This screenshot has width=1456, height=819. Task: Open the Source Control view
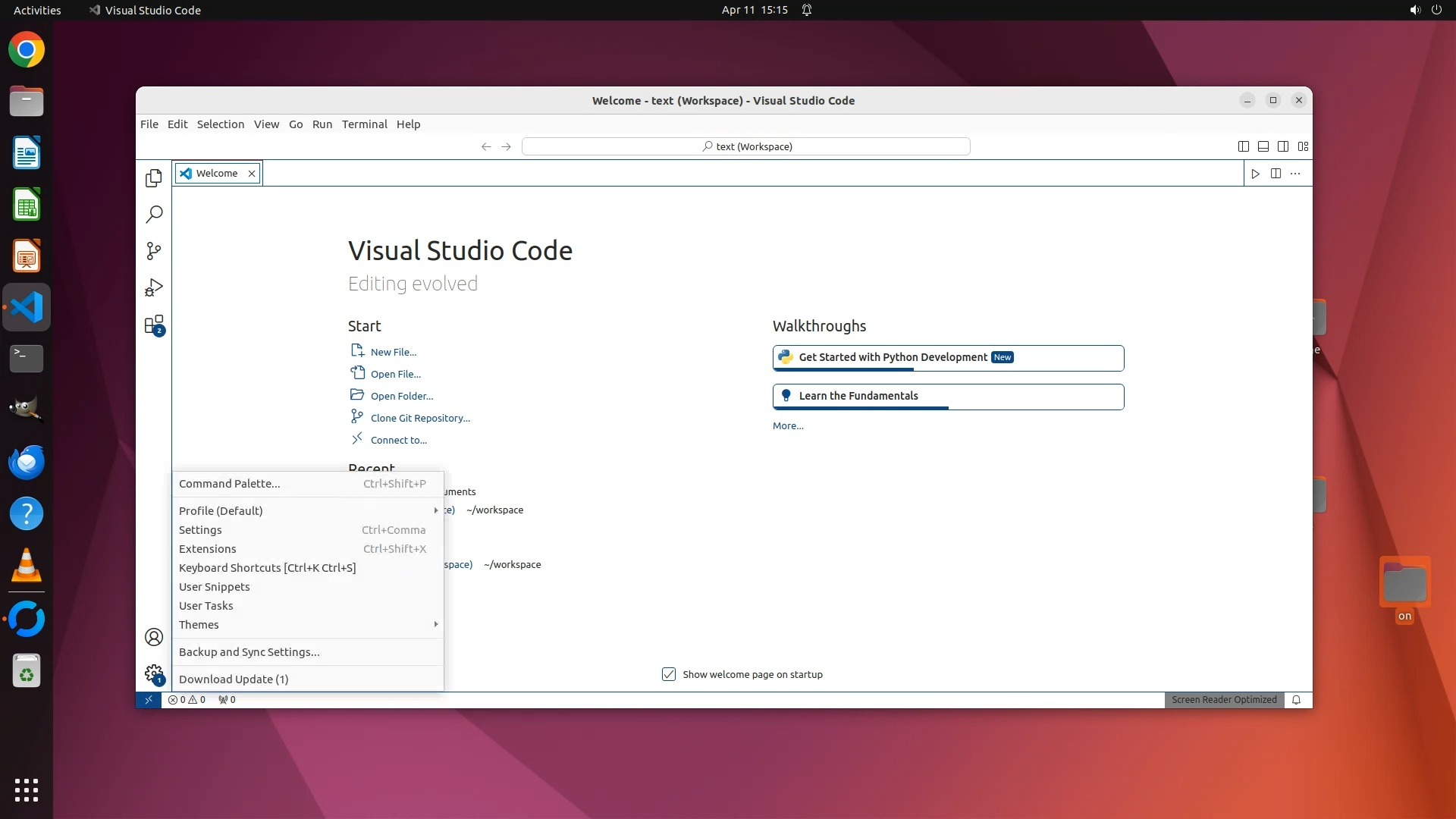(154, 251)
